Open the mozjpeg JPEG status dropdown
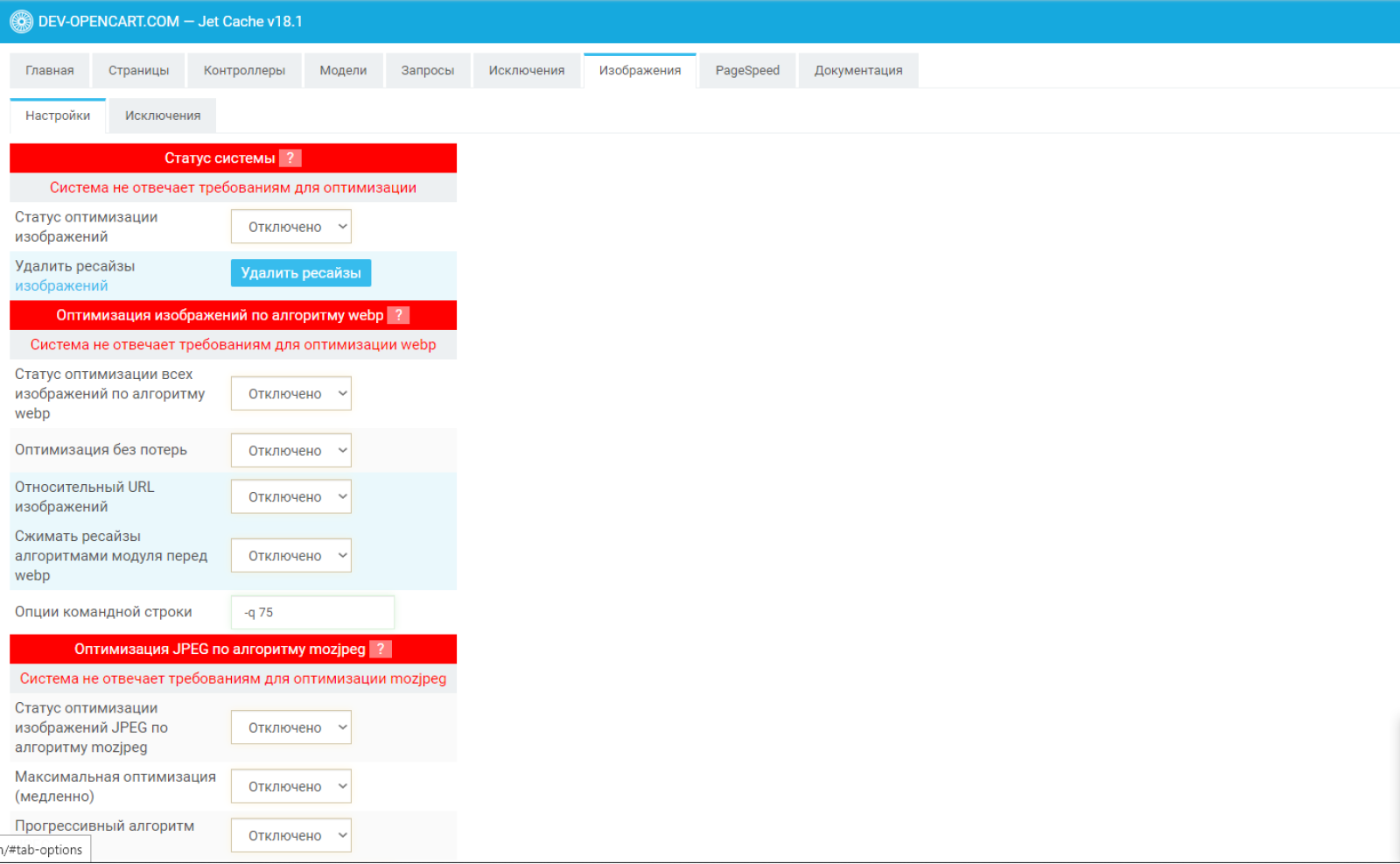This screenshot has width=1400, height=864. tap(291, 727)
